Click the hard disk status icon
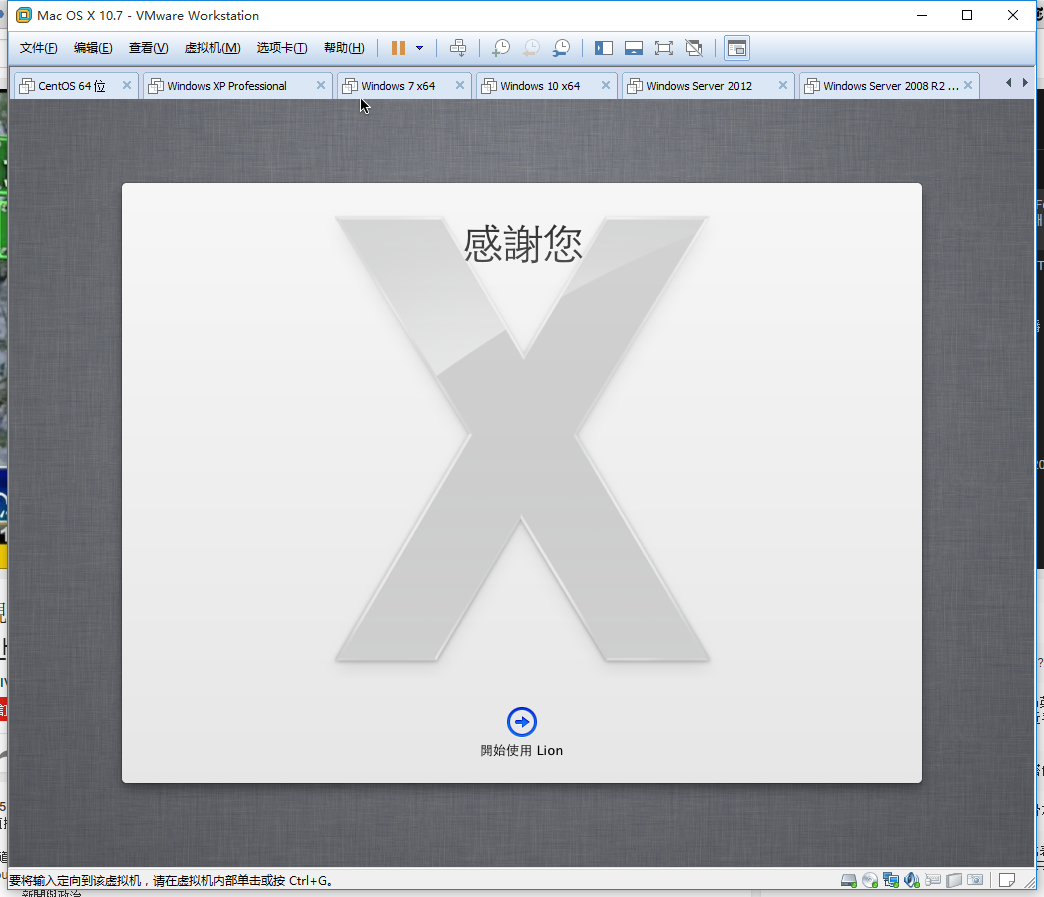Image resolution: width=1044 pixels, height=897 pixels. 849,880
